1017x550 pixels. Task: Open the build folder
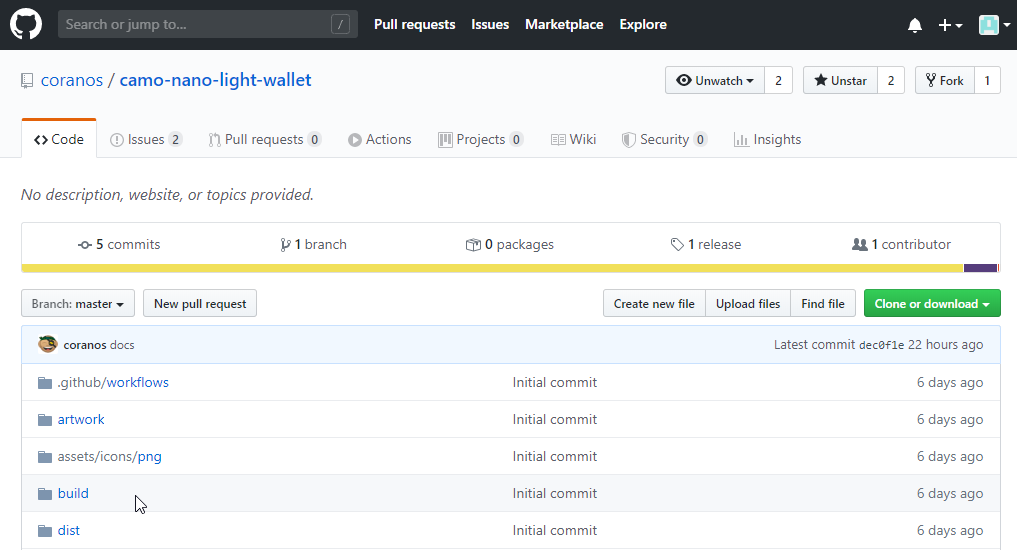(x=73, y=494)
